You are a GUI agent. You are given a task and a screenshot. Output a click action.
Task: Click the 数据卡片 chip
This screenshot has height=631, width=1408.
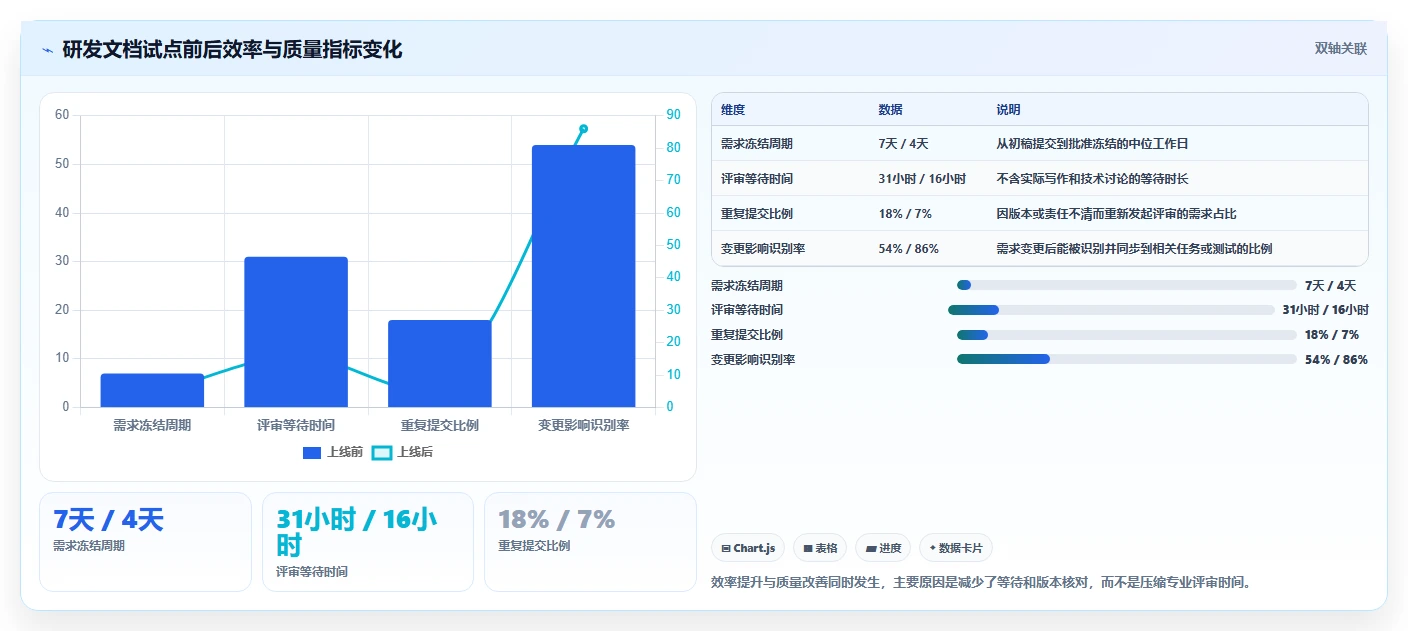(x=956, y=548)
